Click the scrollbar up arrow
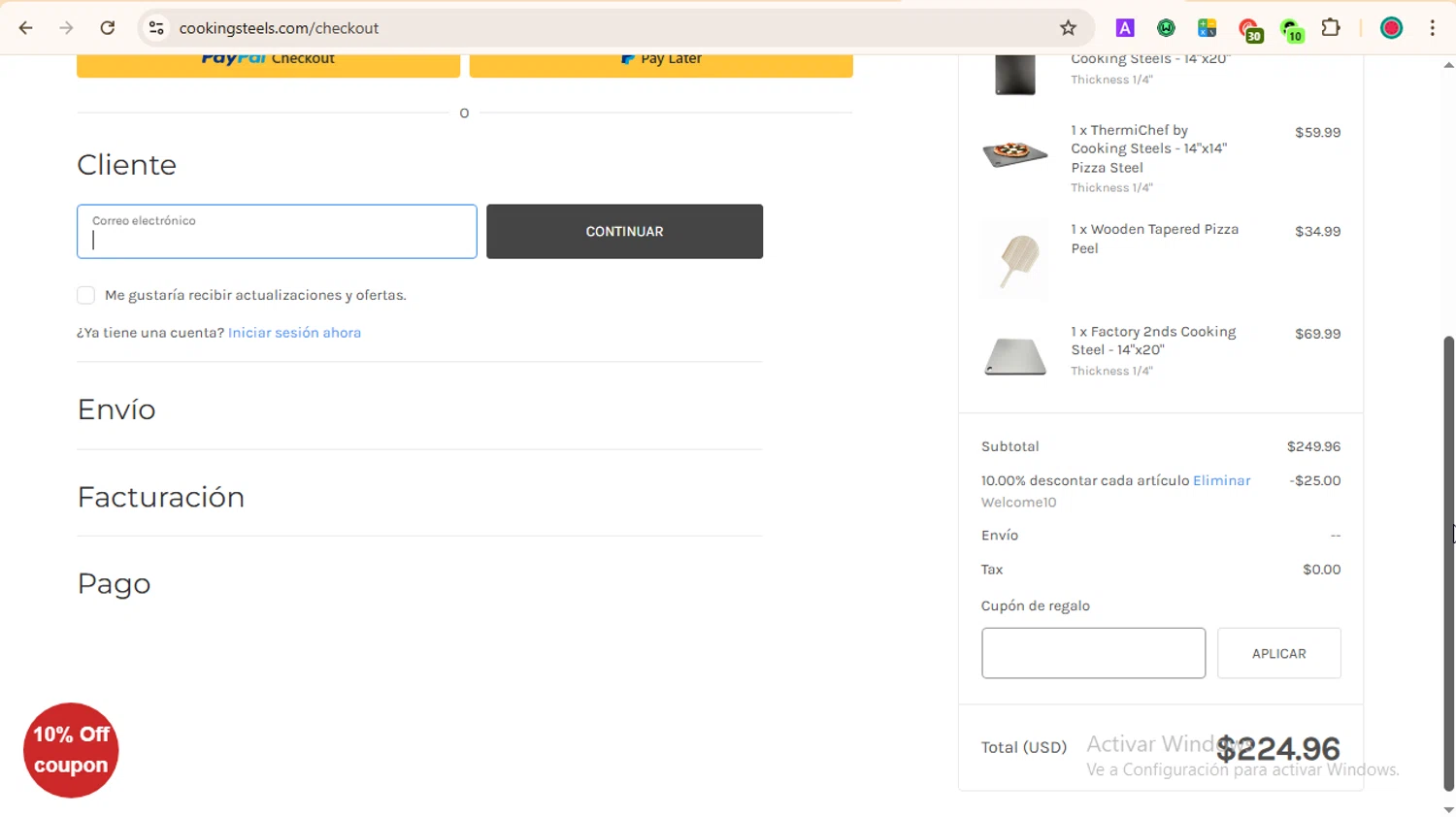Image resolution: width=1456 pixels, height=817 pixels. (1448, 65)
